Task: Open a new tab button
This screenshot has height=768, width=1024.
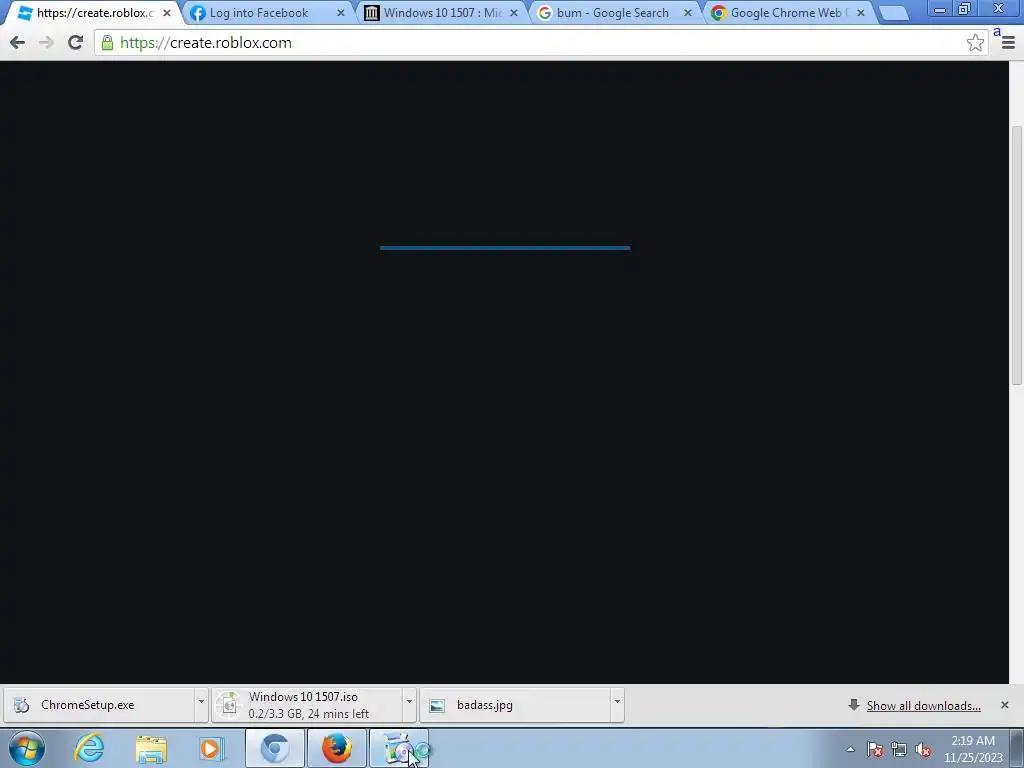Action: [x=893, y=13]
